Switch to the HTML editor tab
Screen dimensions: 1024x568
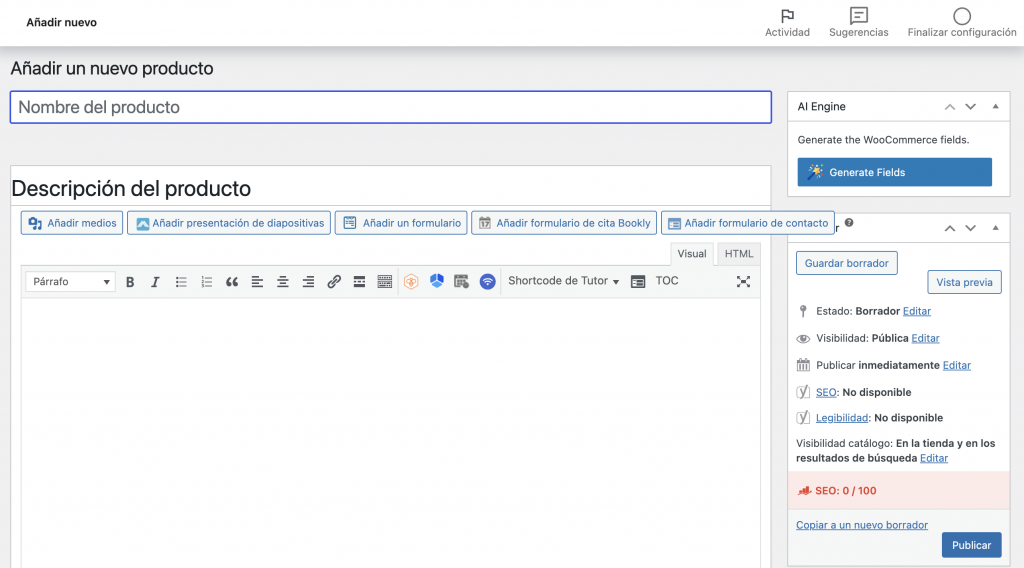[x=739, y=254]
